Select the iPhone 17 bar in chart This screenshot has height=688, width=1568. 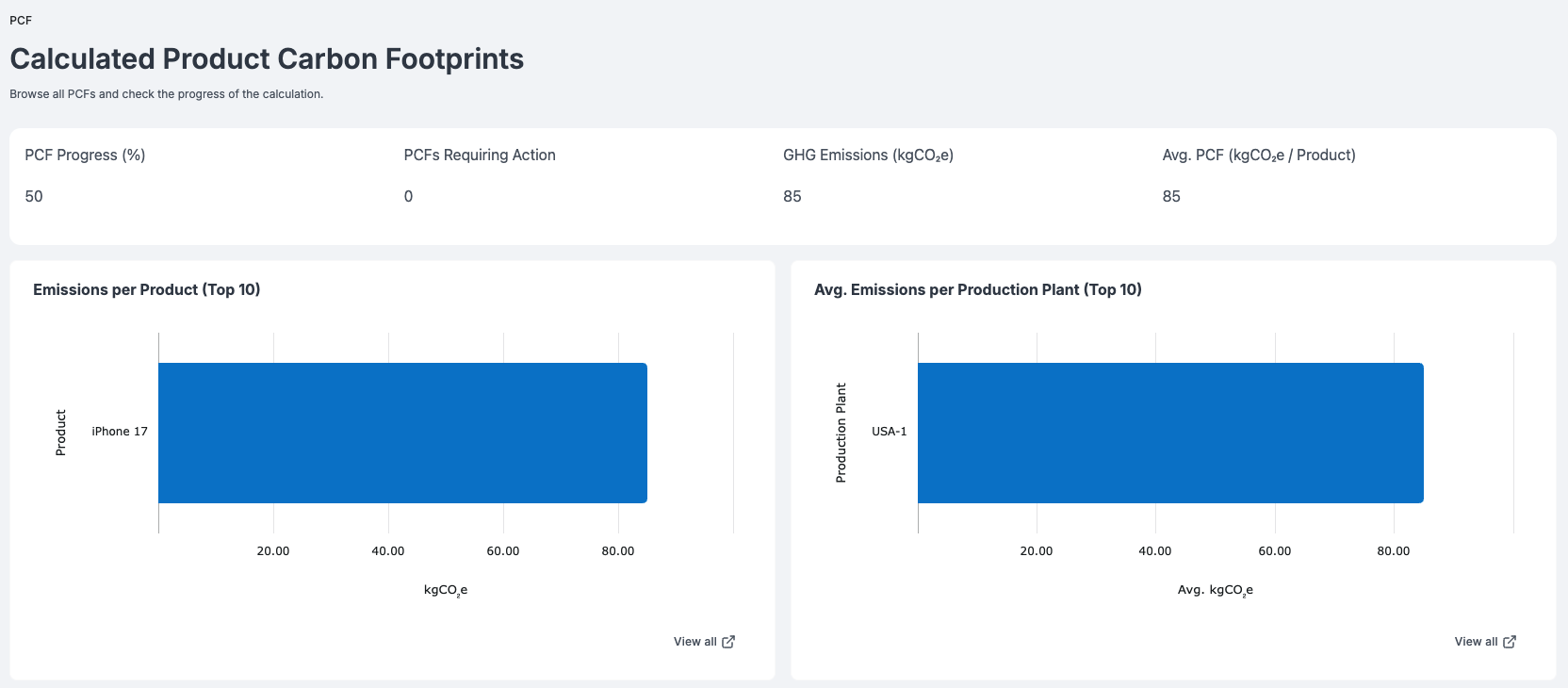click(402, 433)
